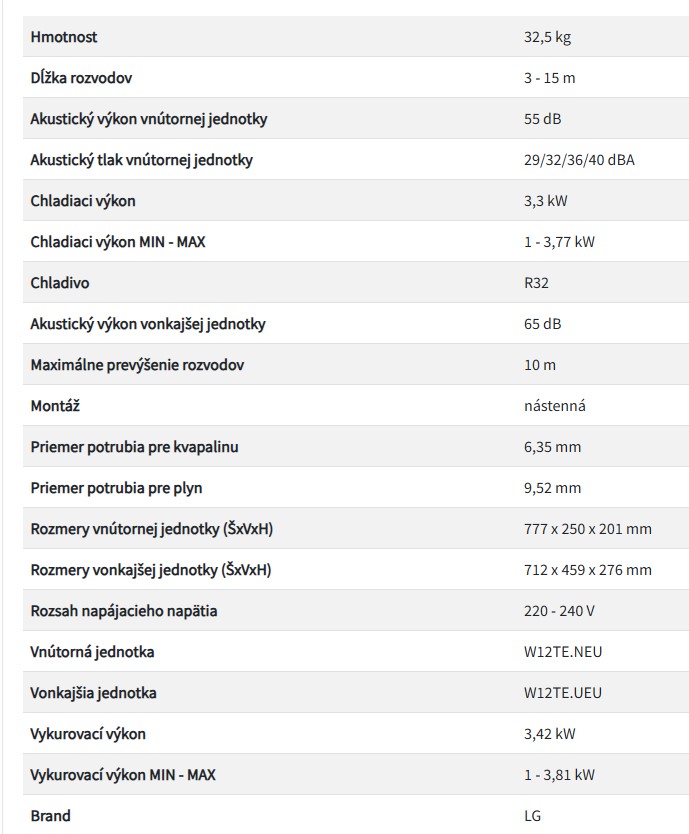Click the Rozsah napájacieho napätia label

click(x=124, y=611)
